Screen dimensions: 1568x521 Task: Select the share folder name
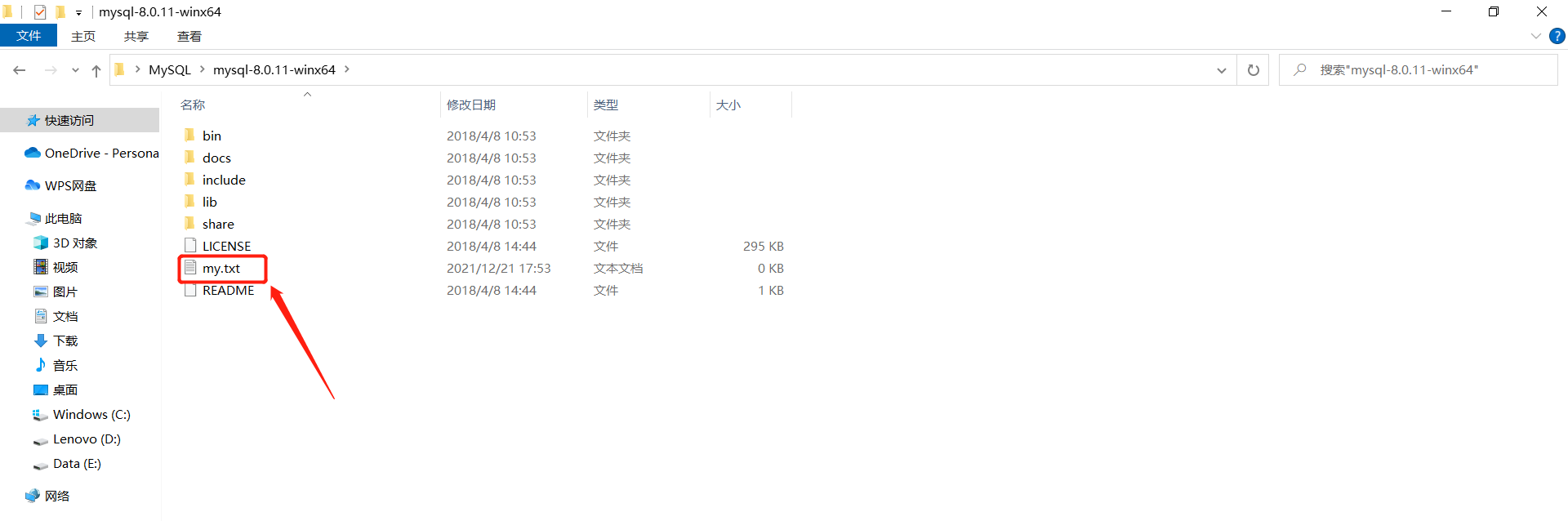coord(218,224)
